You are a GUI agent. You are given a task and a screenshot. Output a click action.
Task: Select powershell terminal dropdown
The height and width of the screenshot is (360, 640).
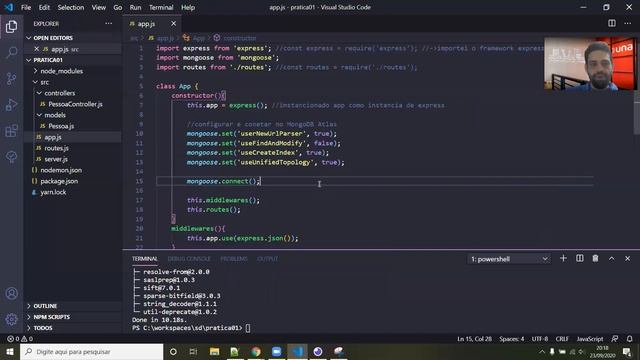[509, 259]
